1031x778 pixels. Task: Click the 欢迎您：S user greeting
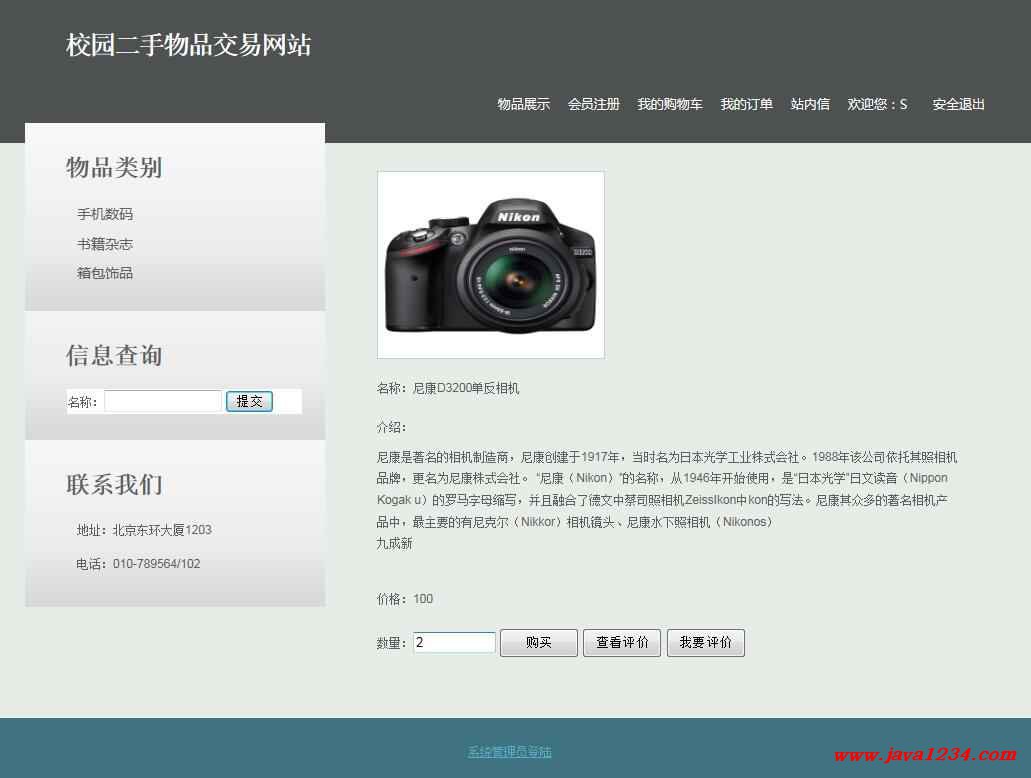[877, 104]
